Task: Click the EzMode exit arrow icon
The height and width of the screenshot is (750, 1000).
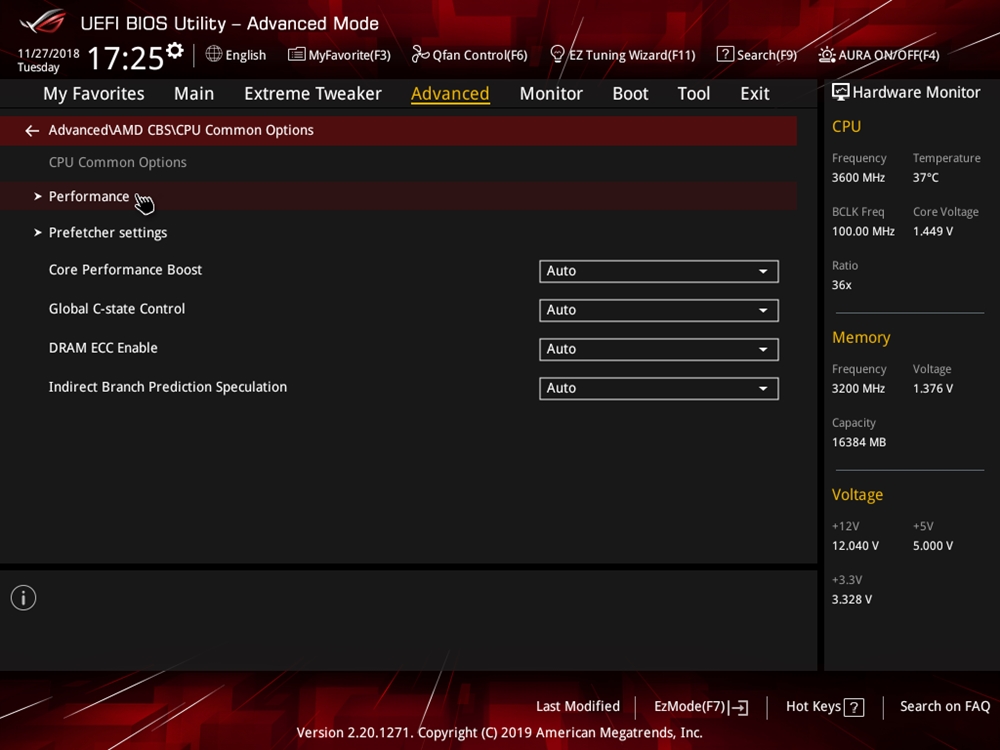Action: pyautogui.click(x=740, y=707)
